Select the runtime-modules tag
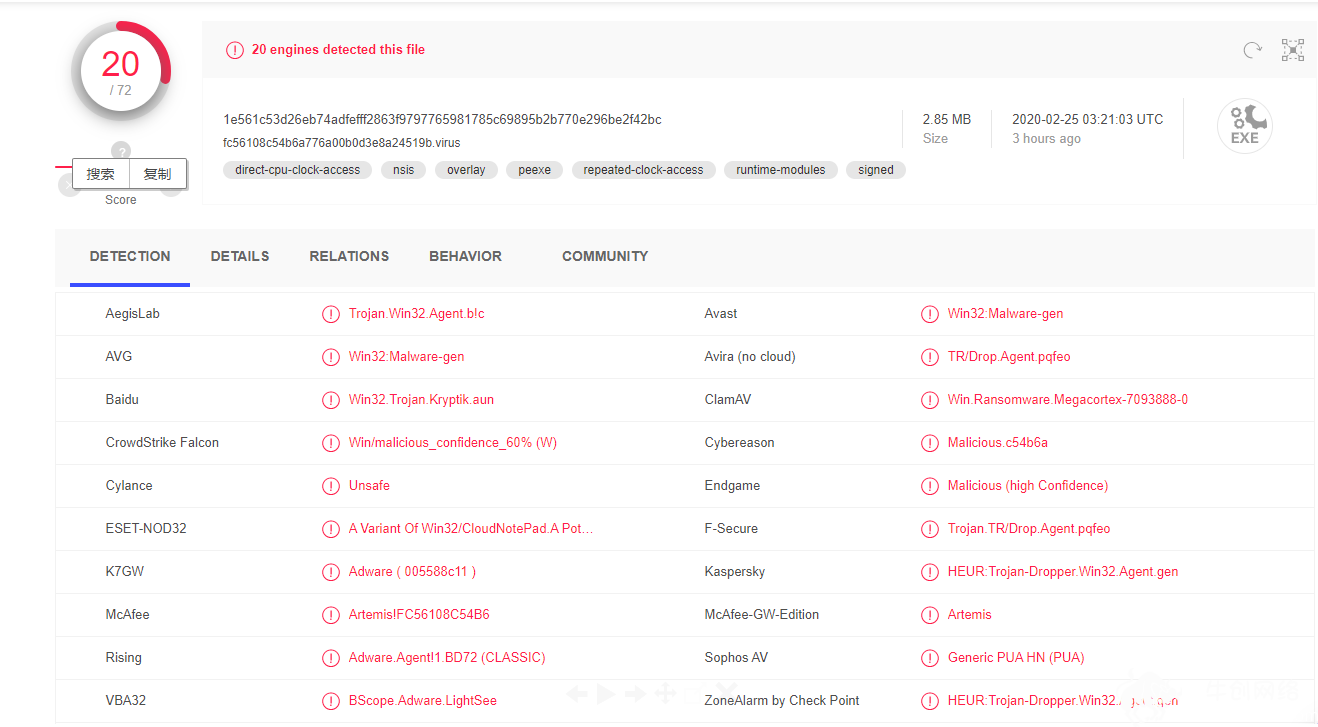Image resolution: width=1318 pixels, height=727 pixels. (x=781, y=170)
